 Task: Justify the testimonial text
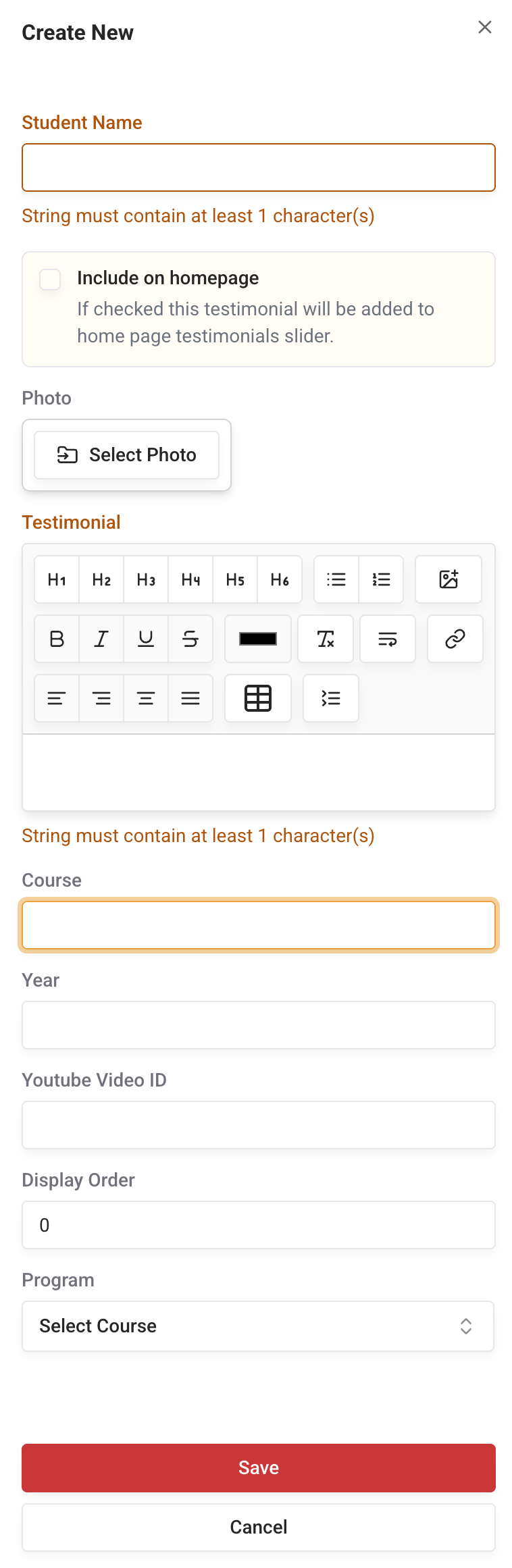[x=190, y=698]
